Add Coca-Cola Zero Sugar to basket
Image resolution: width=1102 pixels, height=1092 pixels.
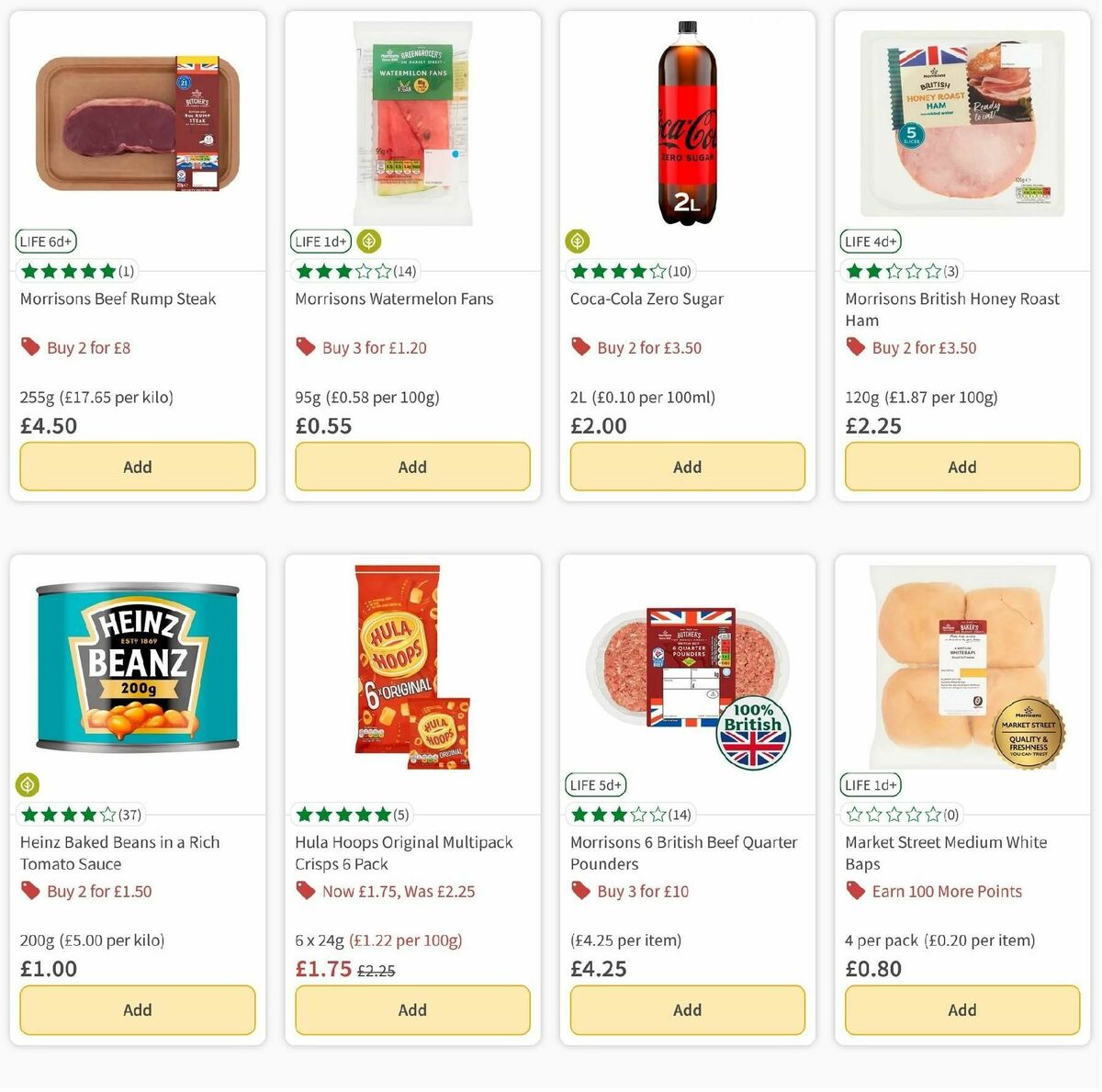[x=687, y=467]
